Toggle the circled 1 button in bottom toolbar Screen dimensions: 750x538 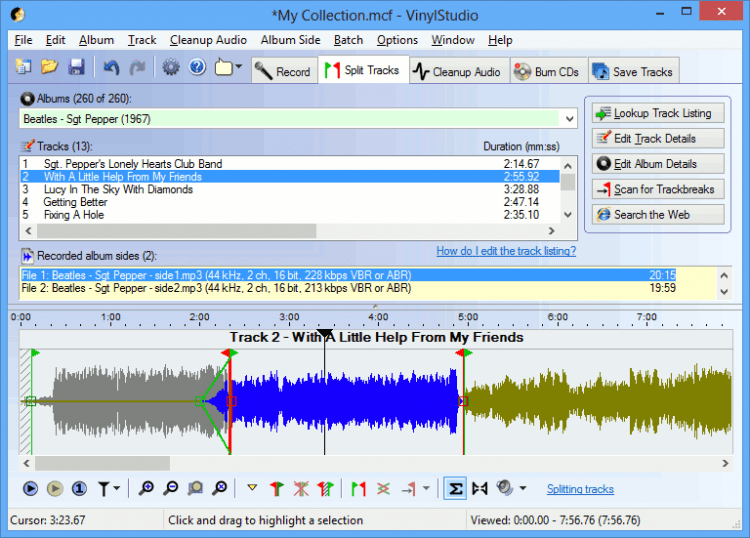point(79,489)
